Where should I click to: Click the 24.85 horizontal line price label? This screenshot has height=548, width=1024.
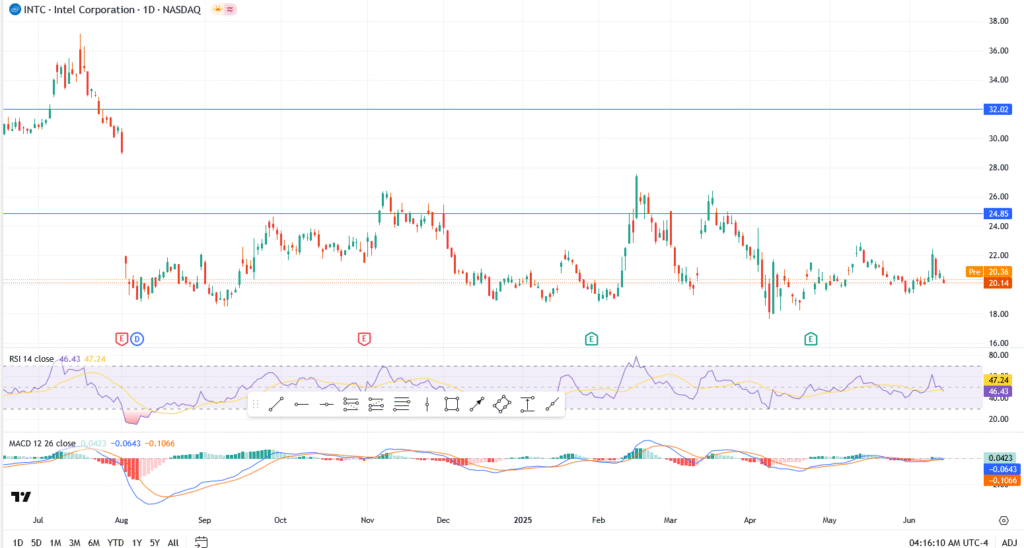(x=1000, y=214)
